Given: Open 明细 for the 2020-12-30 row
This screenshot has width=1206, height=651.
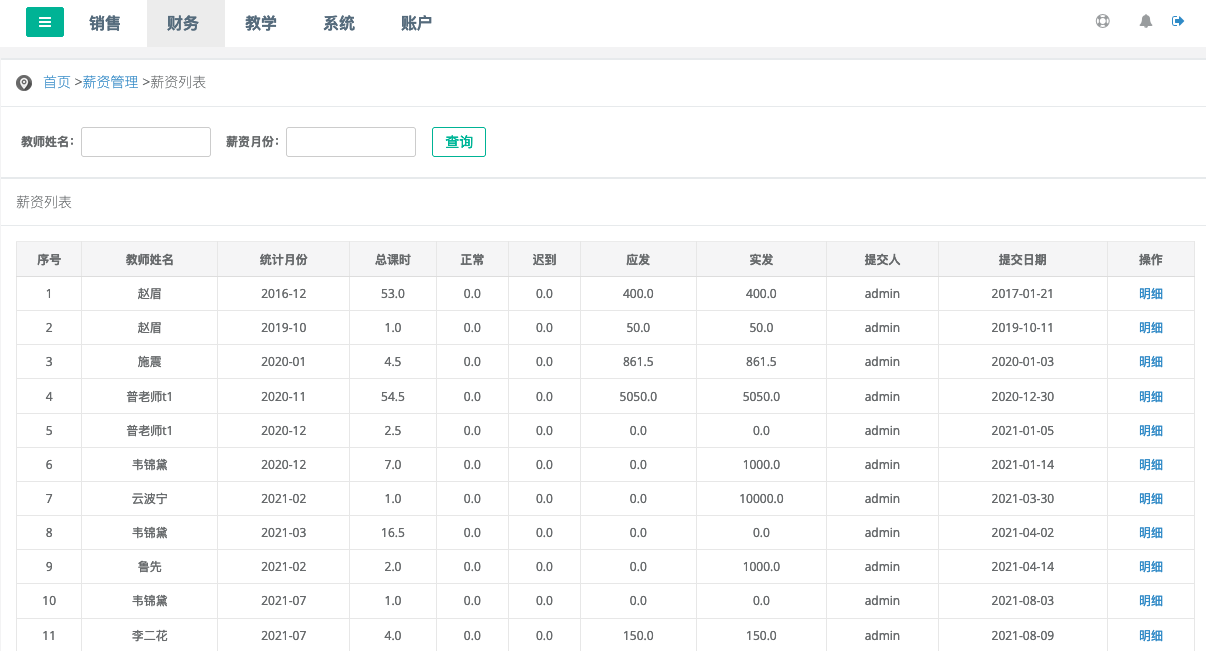Looking at the screenshot, I should click(x=1151, y=396).
